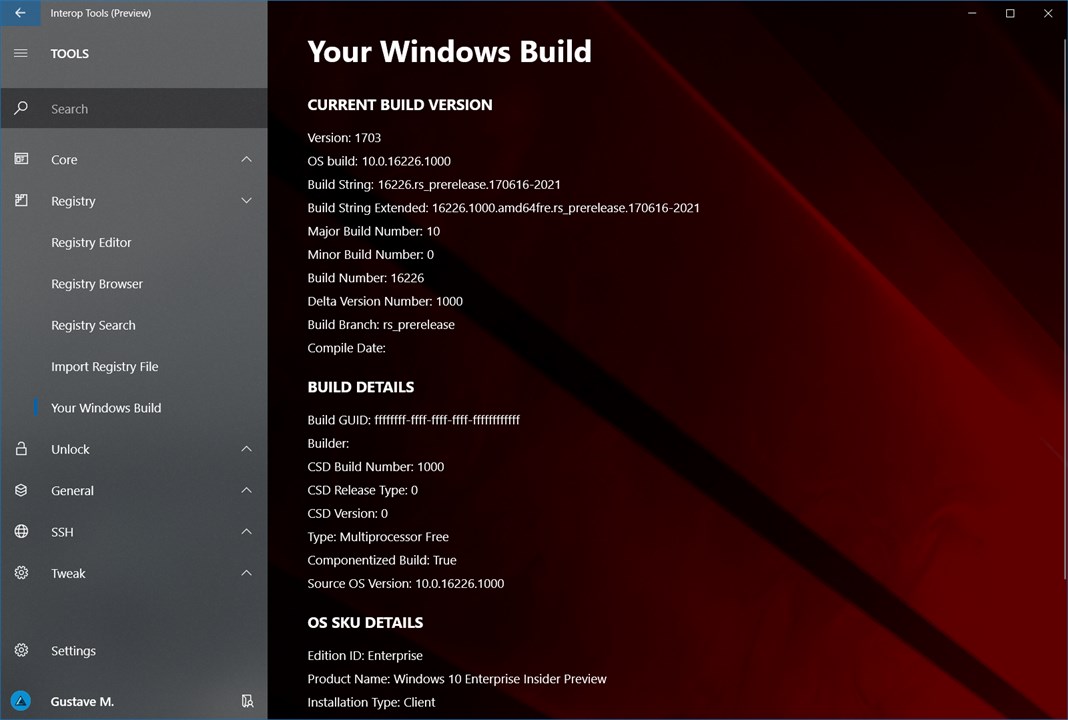The width and height of the screenshot is (1068, 720).
Task: Focus the Search input field
Action: tap(134, 108)
